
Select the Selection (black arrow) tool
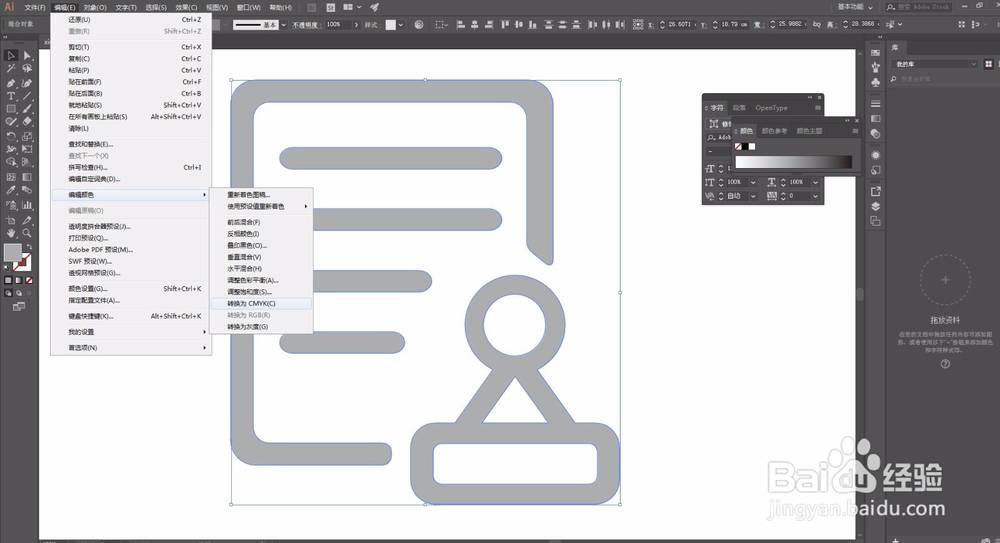[x=11, y=56]
